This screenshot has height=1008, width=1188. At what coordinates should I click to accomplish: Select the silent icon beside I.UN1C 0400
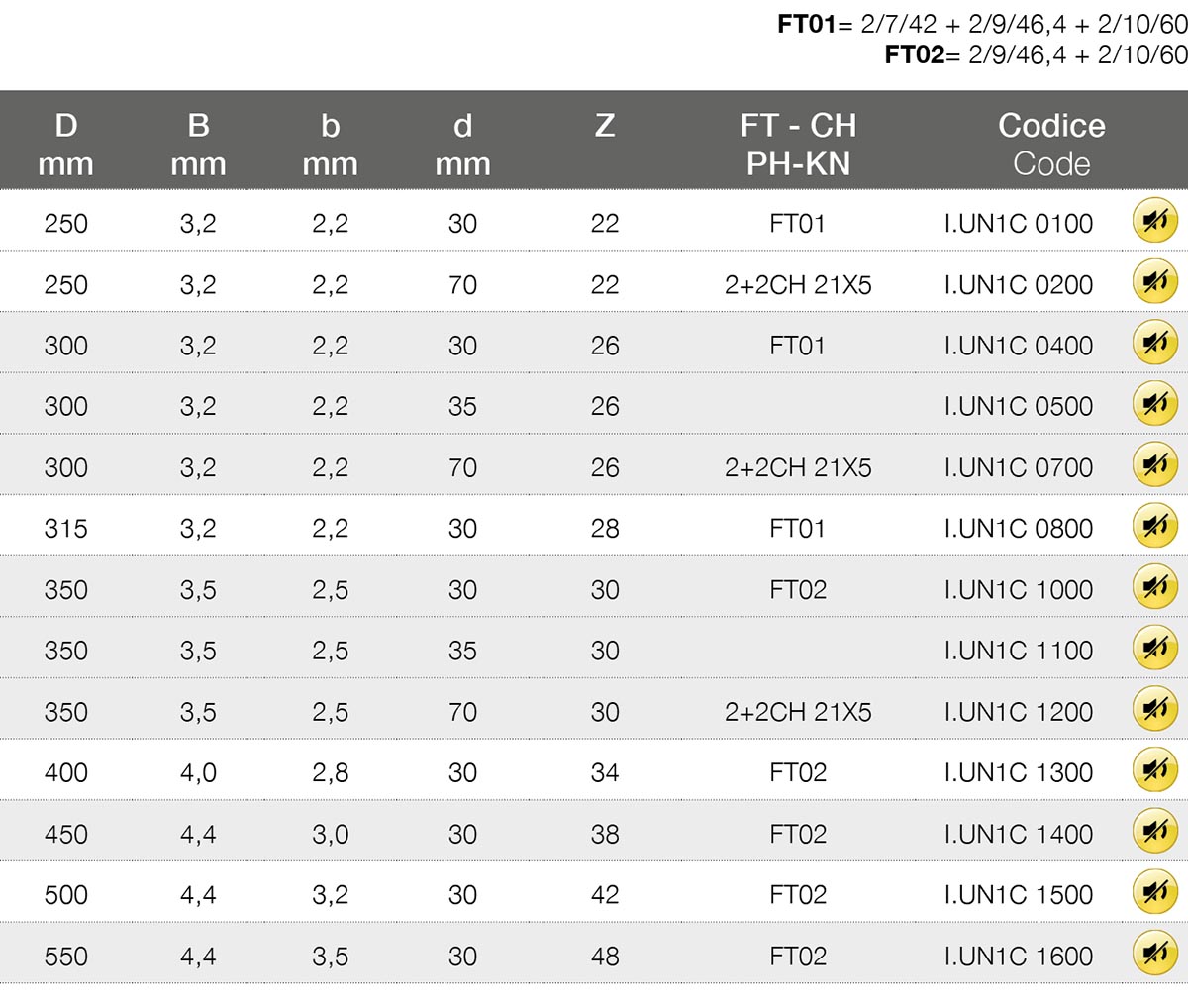(x=1154, y=344)
